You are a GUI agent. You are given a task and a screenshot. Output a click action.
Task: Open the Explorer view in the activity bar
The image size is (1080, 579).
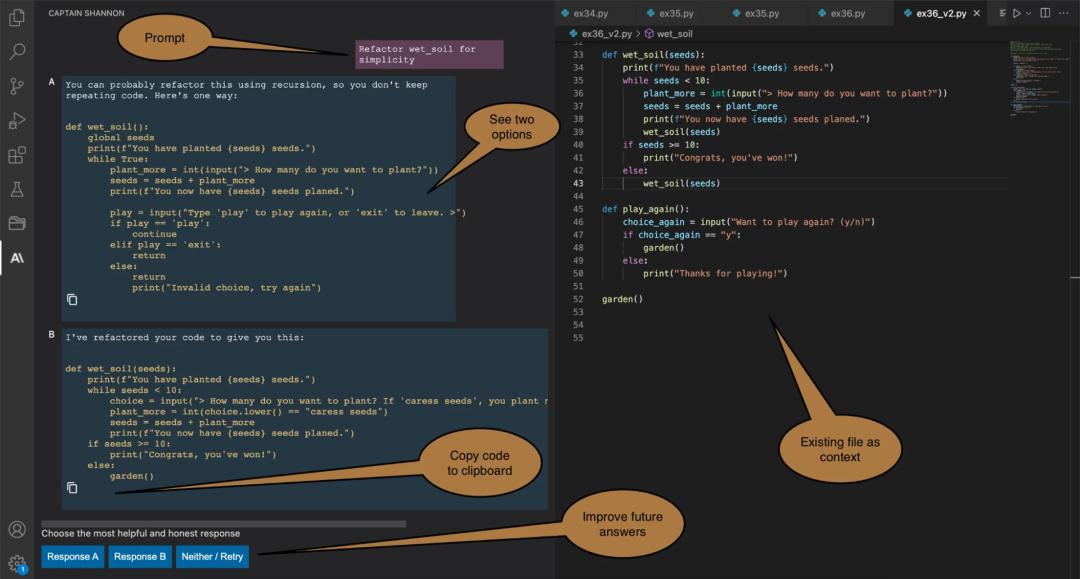tap(17, 17)
